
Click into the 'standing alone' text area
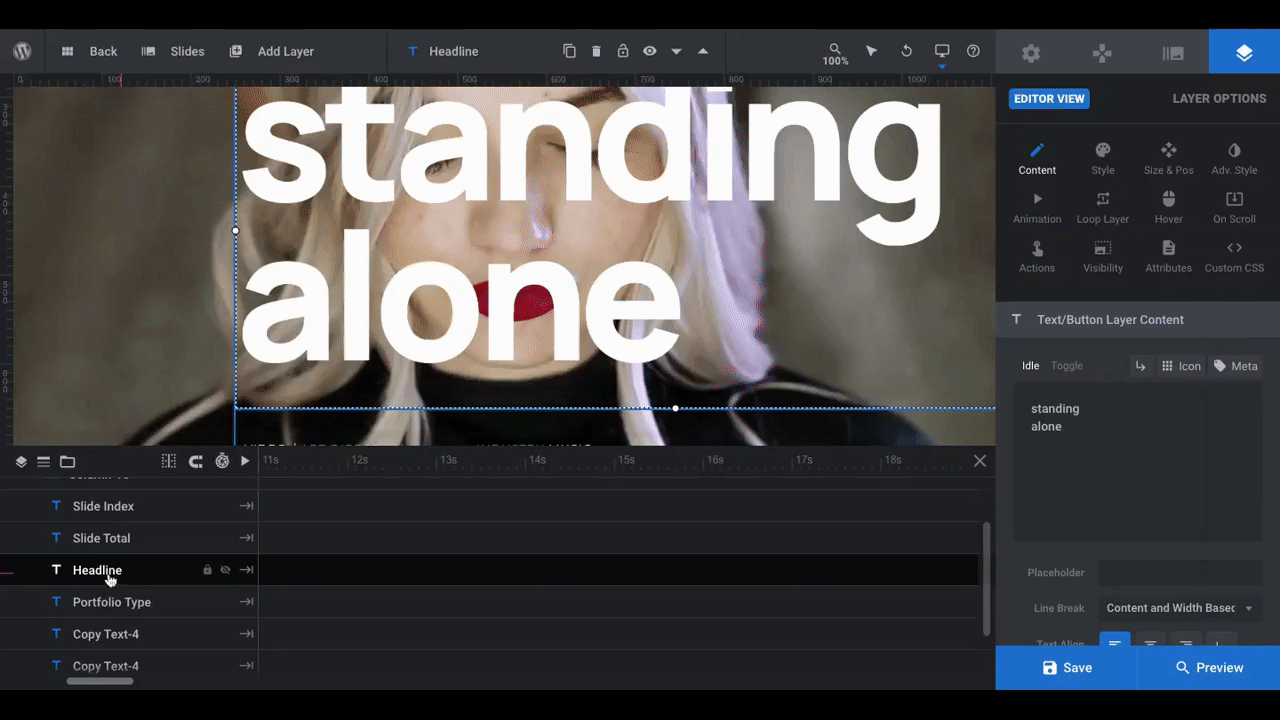[1137, 462]
